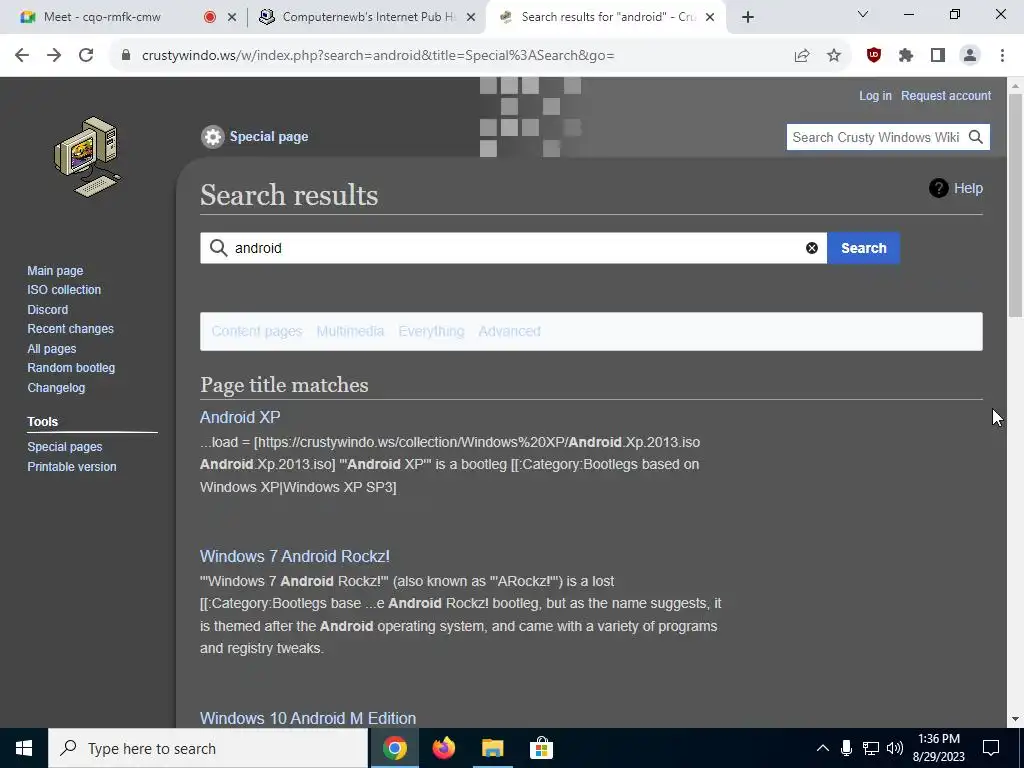Image resolution: width=1024 pixels, height=768 pixels.
Task: Click the android search query field
Action: (x=513, y=248)
